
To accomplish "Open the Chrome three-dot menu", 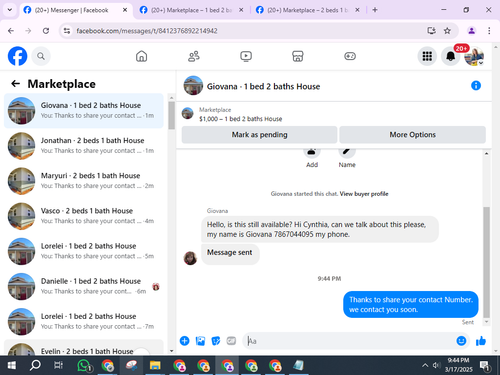I will [x=489, y=31].
